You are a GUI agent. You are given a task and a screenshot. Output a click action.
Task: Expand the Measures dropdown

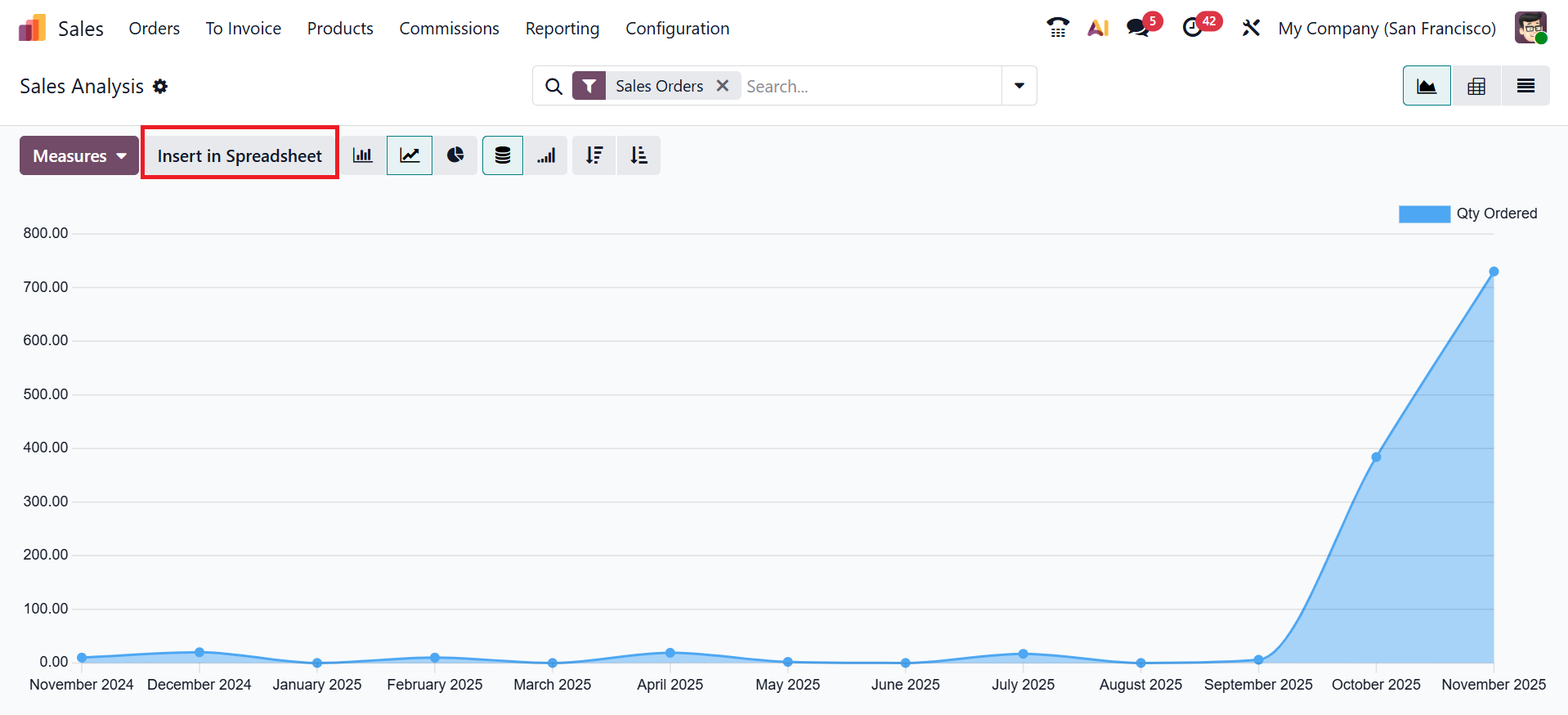[x=79, y=155]
